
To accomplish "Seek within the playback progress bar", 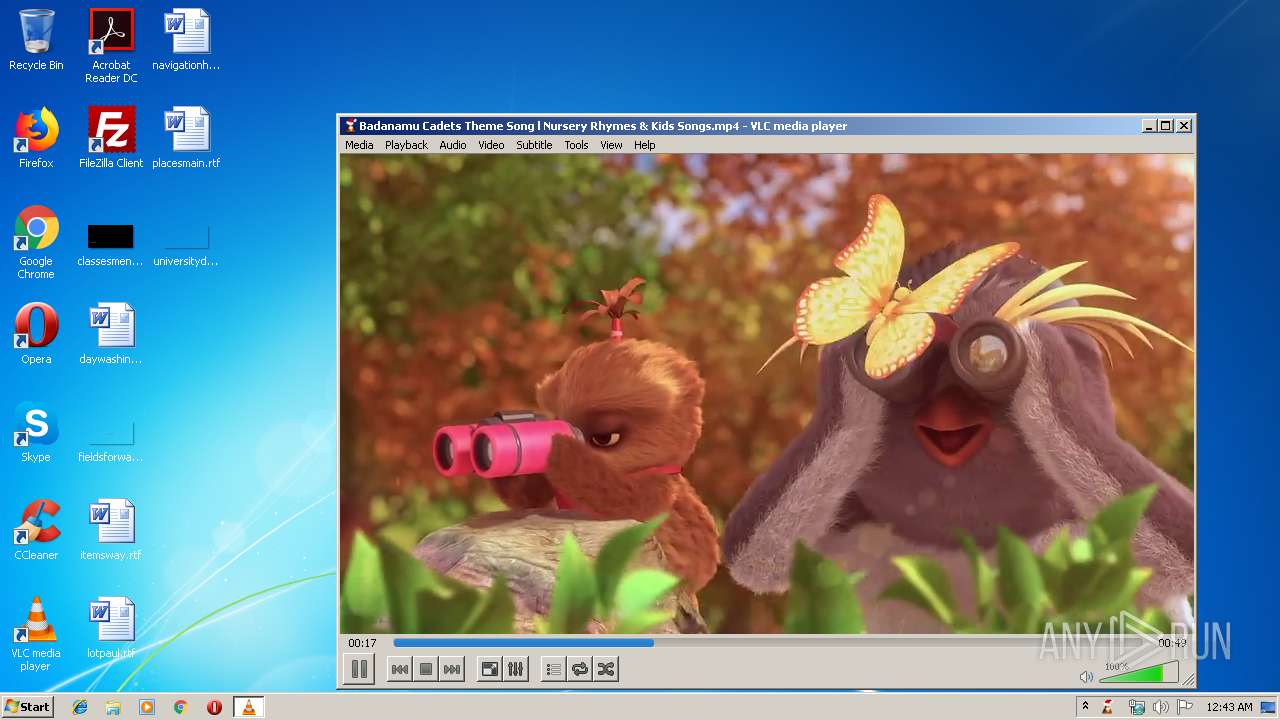I will click(x=770, y=643).
